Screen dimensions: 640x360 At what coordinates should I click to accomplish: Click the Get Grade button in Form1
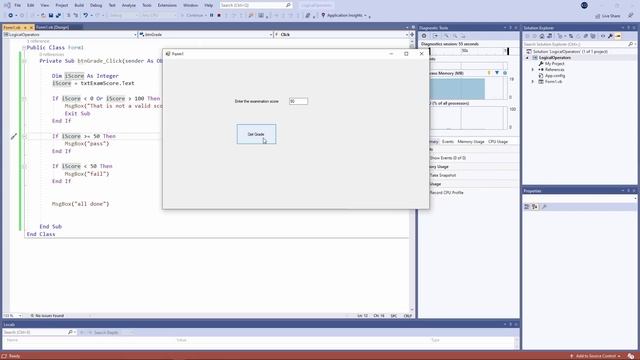(x=256, y=134)
